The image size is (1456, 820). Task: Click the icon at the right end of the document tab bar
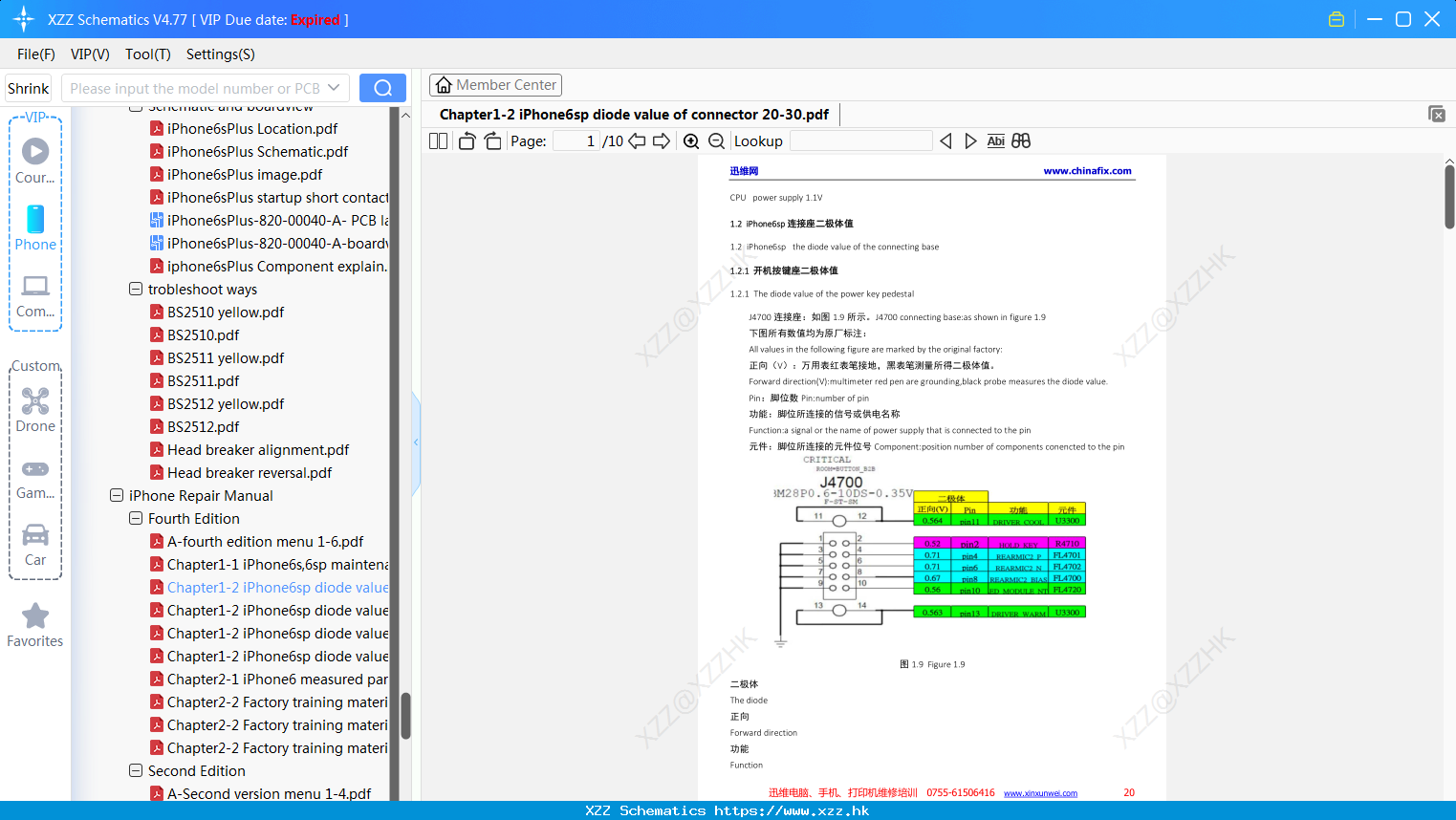coord(1437,114)
